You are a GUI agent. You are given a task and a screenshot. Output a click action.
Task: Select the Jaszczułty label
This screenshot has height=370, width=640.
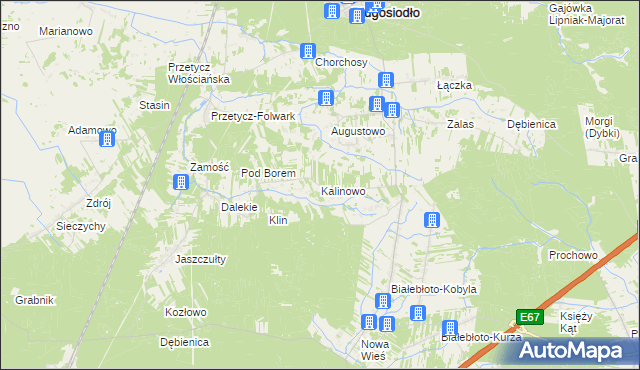(200, 259)
